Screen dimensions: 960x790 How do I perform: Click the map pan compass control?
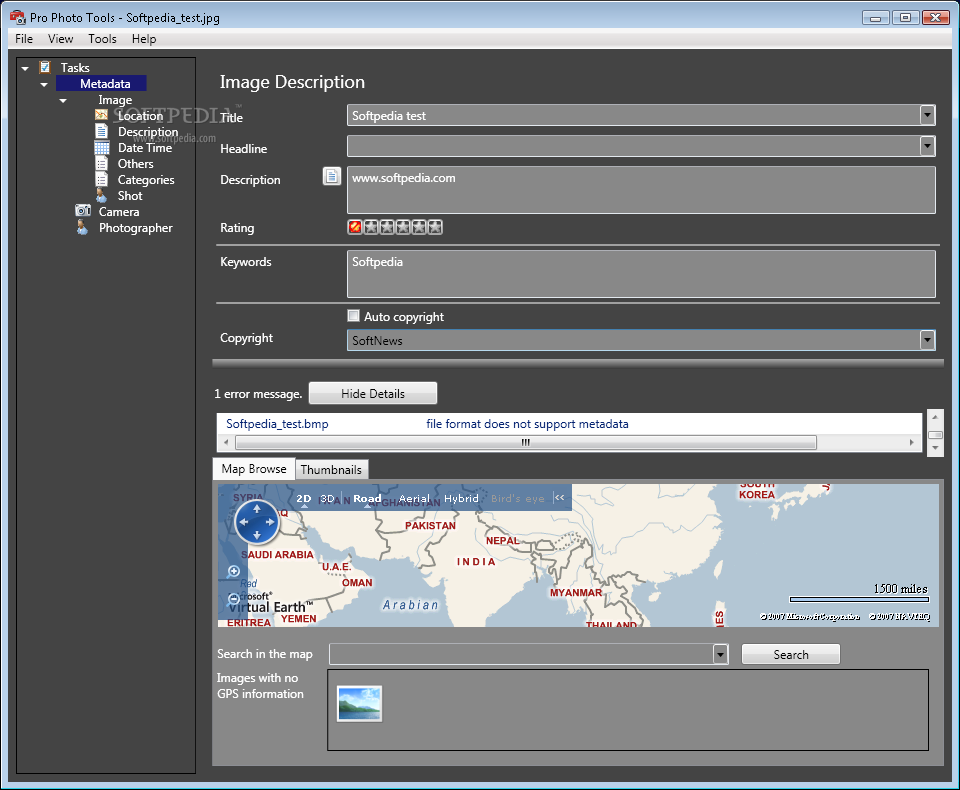[257, 521]
